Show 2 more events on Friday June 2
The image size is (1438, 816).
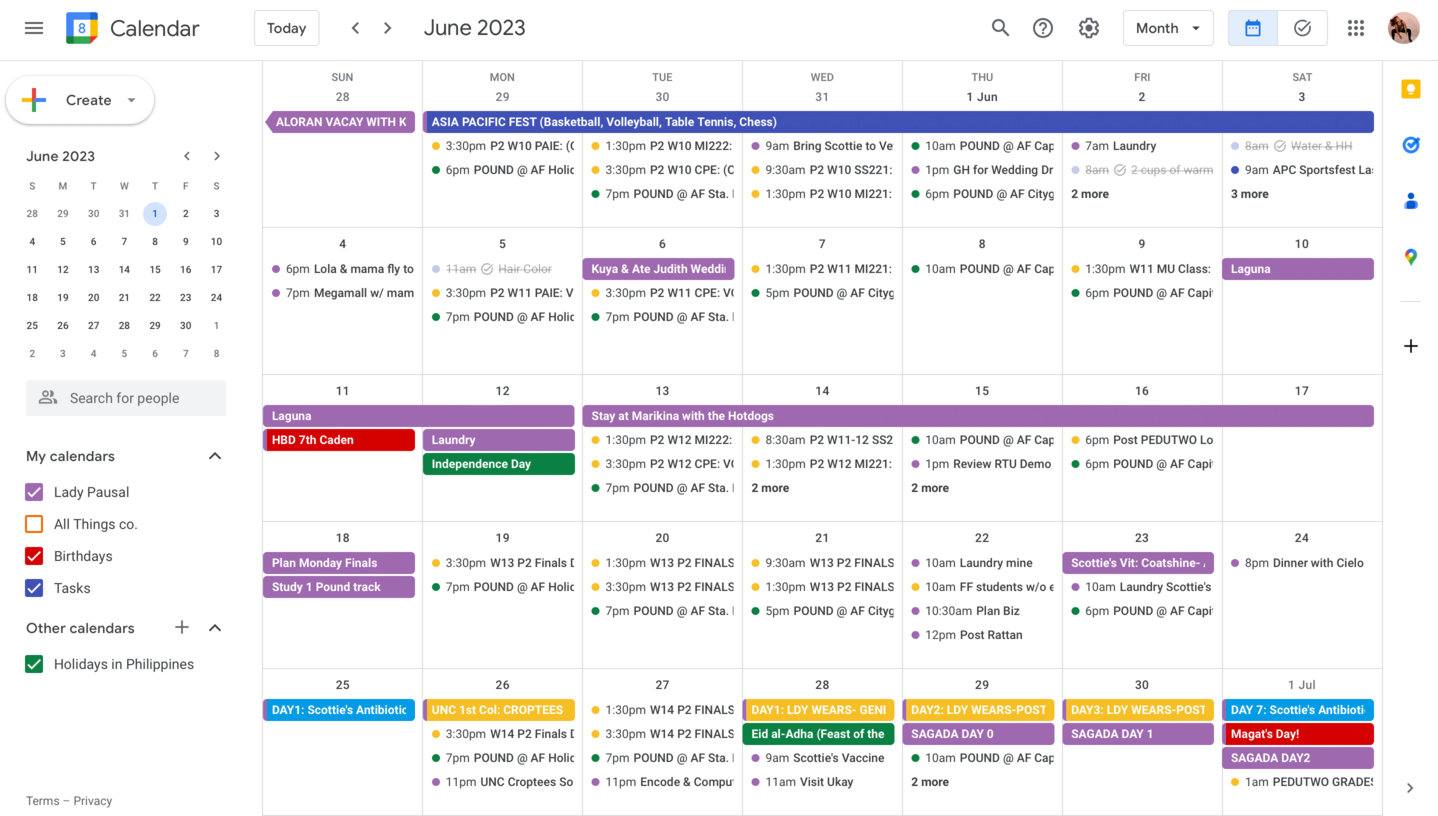tap(1090, 194)
